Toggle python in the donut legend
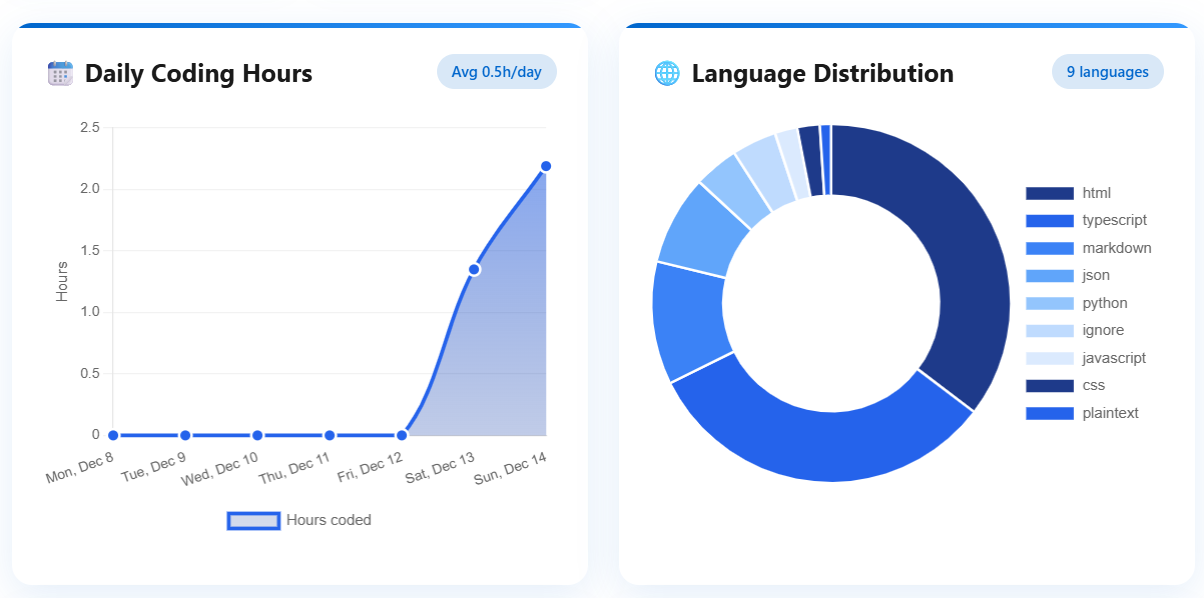Screen dimensions: 1204x598 click(x=1077, y=303)
